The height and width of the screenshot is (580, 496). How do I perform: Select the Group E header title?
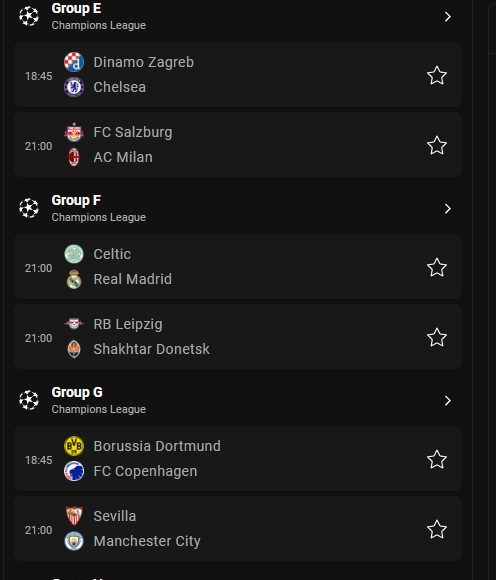[x=76, y=9]
